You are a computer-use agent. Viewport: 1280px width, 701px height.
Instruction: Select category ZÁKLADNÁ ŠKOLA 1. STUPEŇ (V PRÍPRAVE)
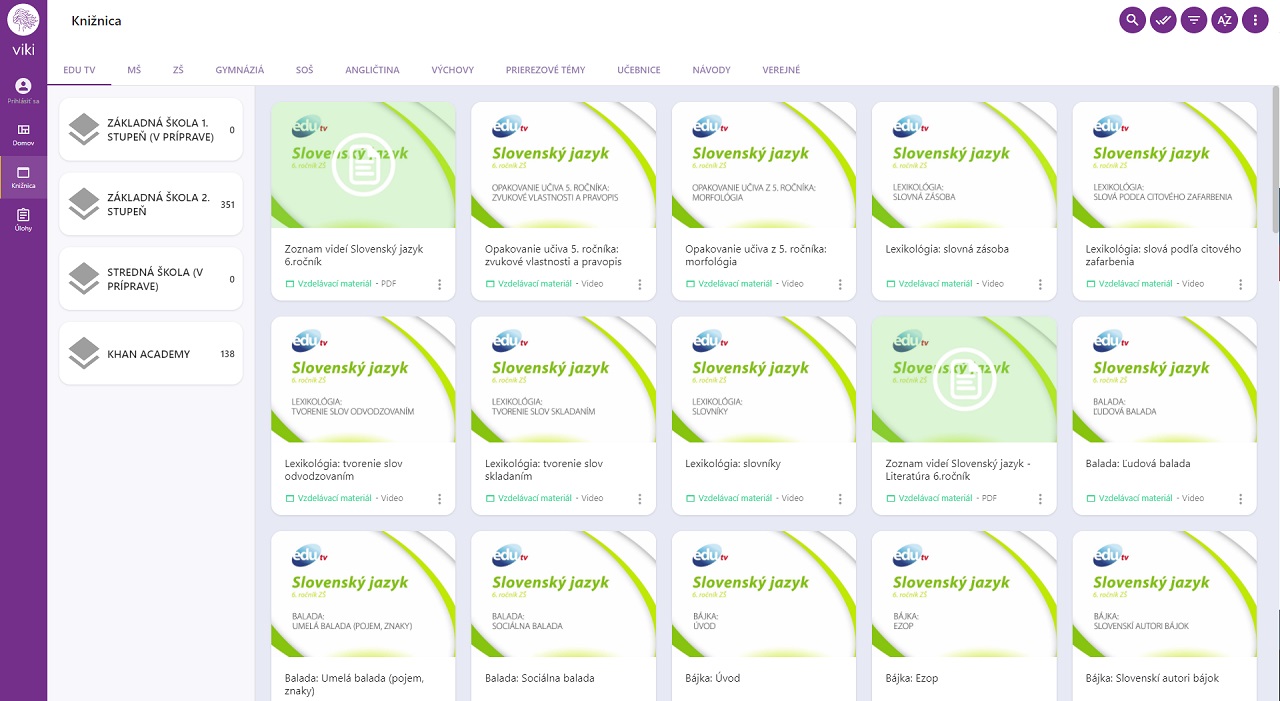point(151,130)
